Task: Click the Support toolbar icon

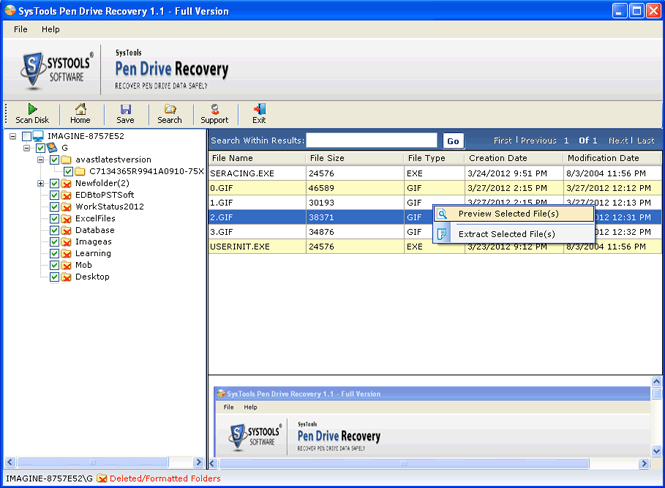Action: tap(215, 109)
